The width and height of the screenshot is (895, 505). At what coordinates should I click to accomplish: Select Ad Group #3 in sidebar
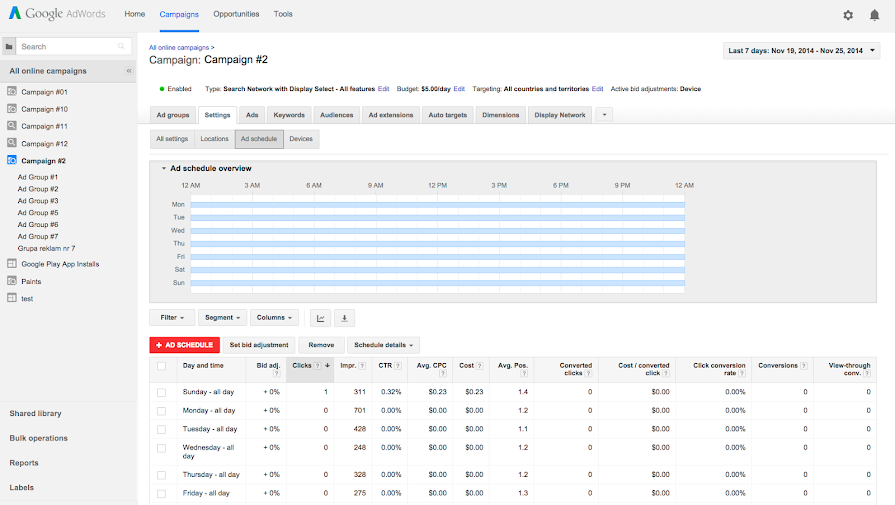[x=38, y=201]
